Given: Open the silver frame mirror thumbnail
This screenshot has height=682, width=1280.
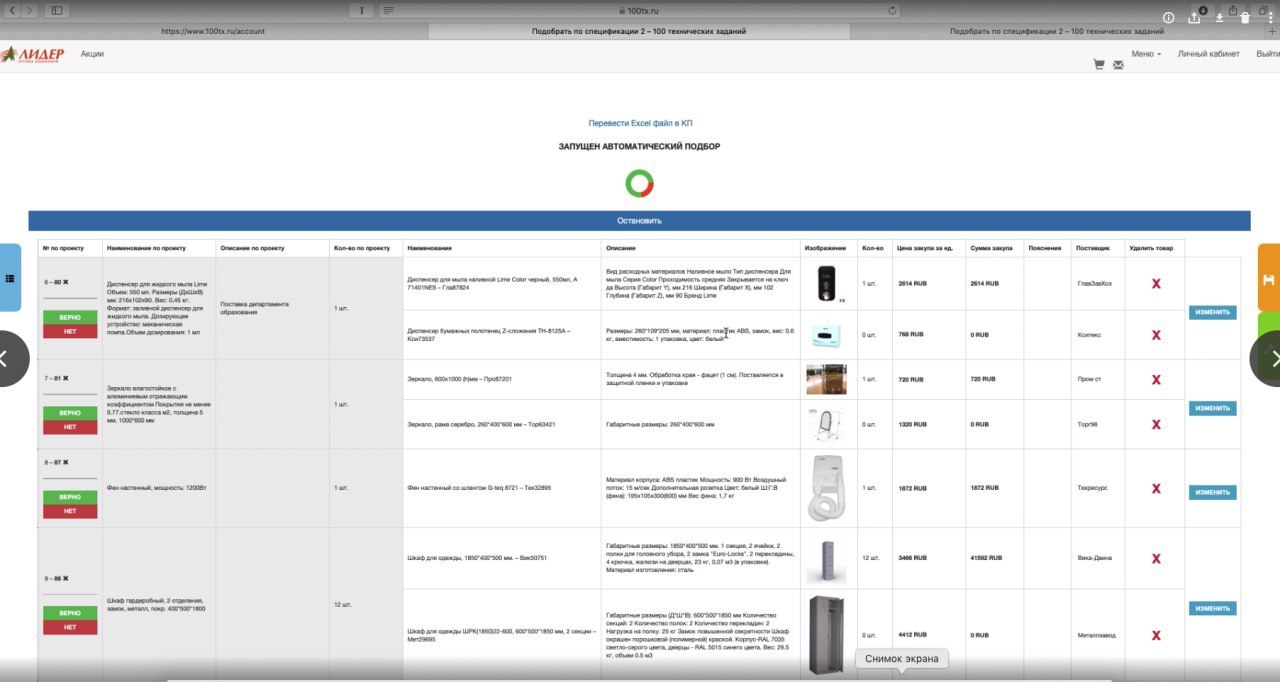Looking at the screenshot, I should (826, 424).
